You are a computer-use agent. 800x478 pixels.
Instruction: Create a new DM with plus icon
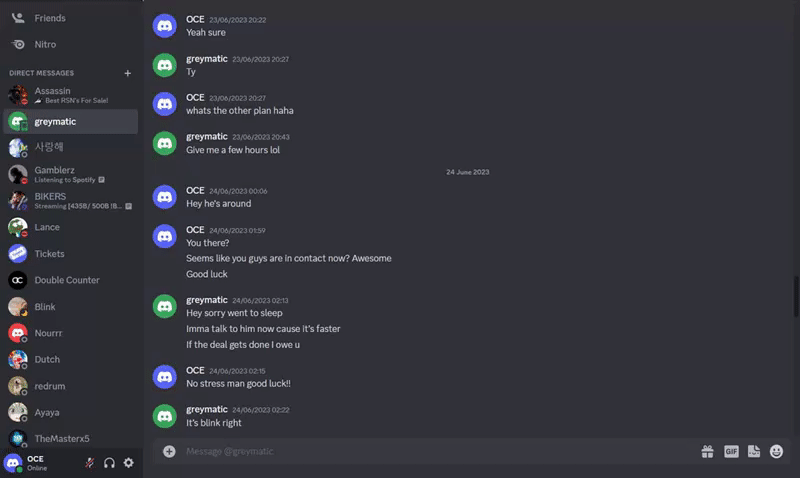point(128,73)
